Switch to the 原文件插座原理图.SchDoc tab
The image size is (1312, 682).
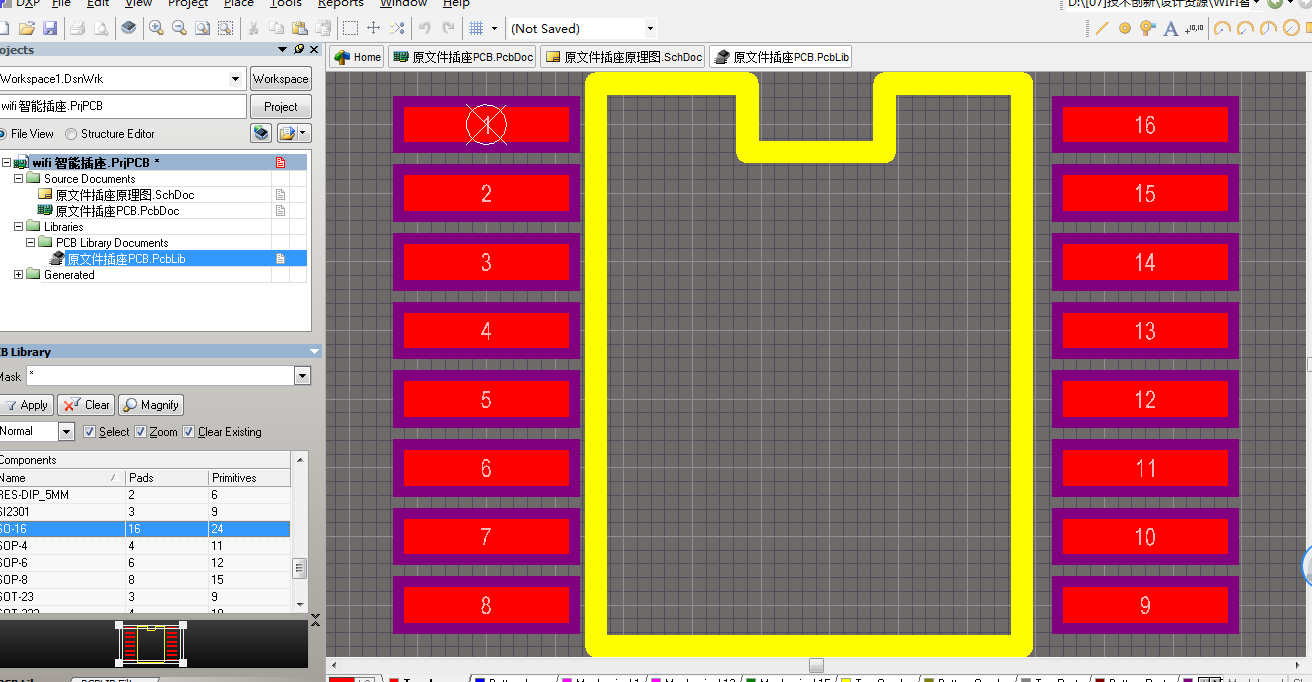pos(623,57)
